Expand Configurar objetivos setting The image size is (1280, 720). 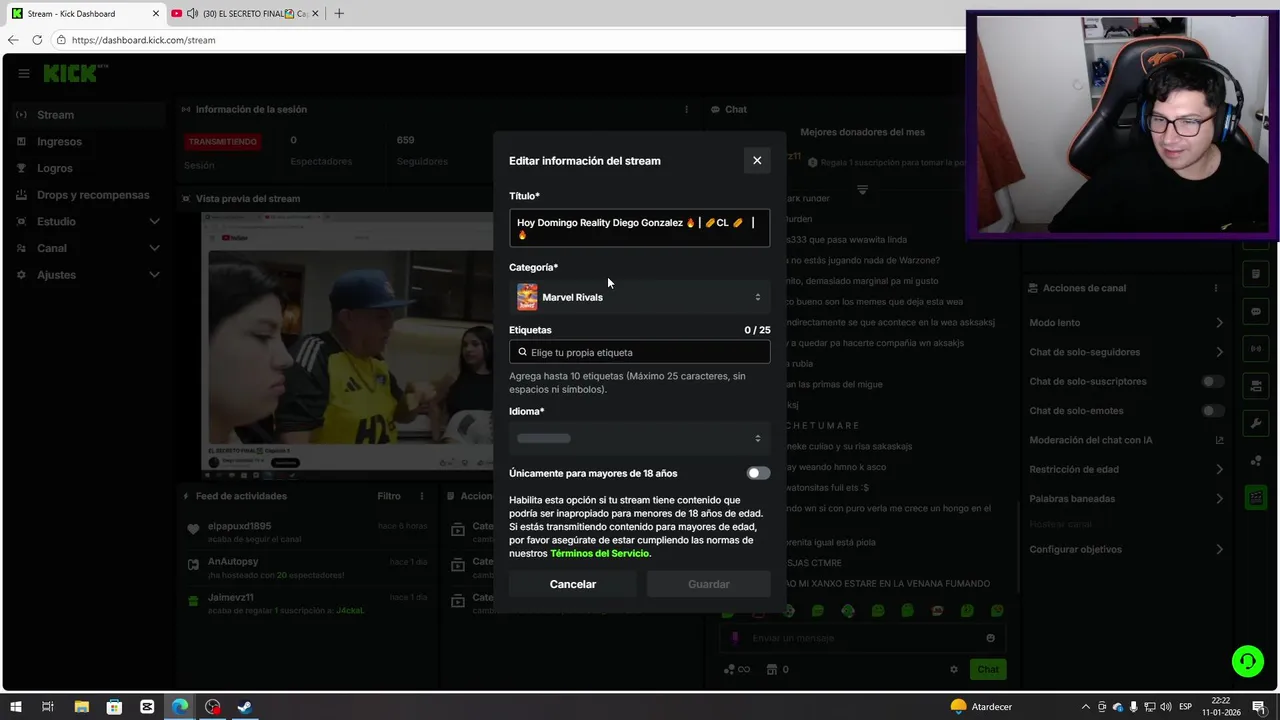click(x=1126, y=549)
